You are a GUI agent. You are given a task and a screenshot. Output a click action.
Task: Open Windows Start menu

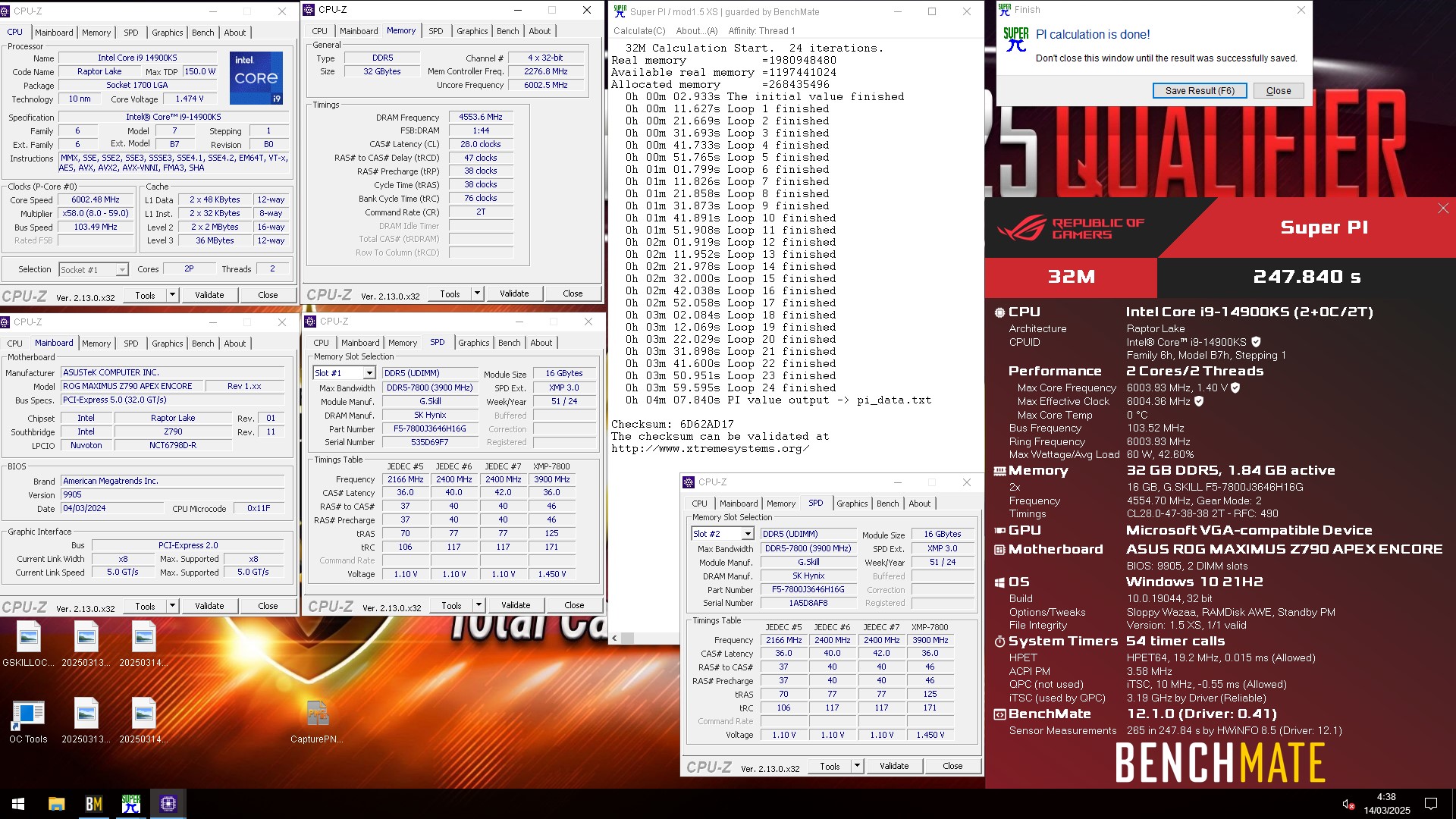point(18,804)
